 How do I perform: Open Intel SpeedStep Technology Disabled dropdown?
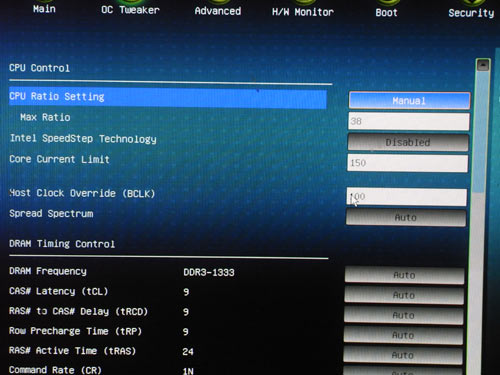(408, 142)
